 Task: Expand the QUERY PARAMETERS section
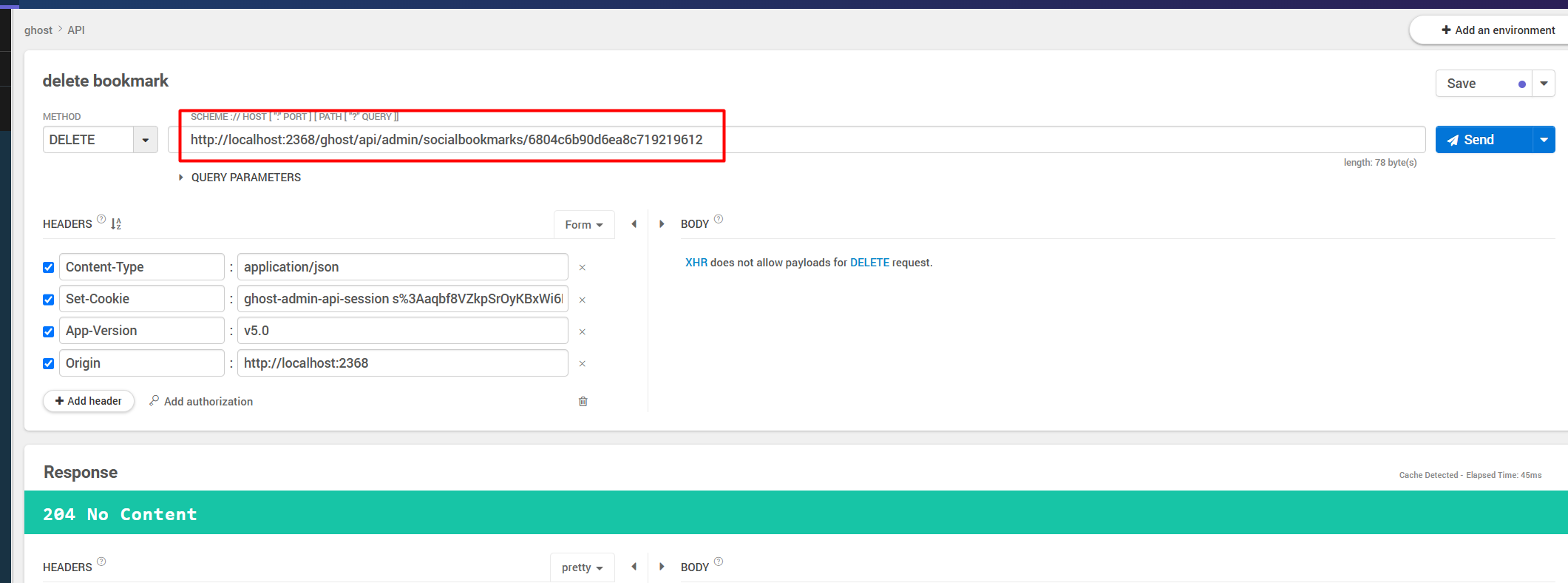click(x=240, y=178)
